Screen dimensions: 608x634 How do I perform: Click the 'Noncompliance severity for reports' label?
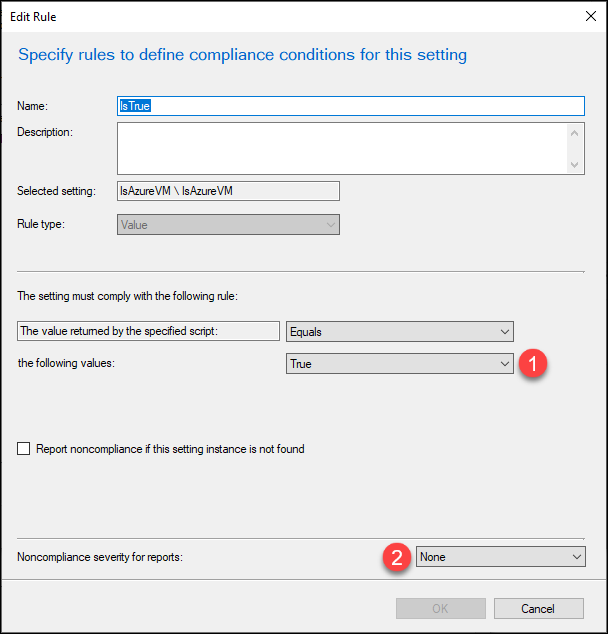coord(100,557)
